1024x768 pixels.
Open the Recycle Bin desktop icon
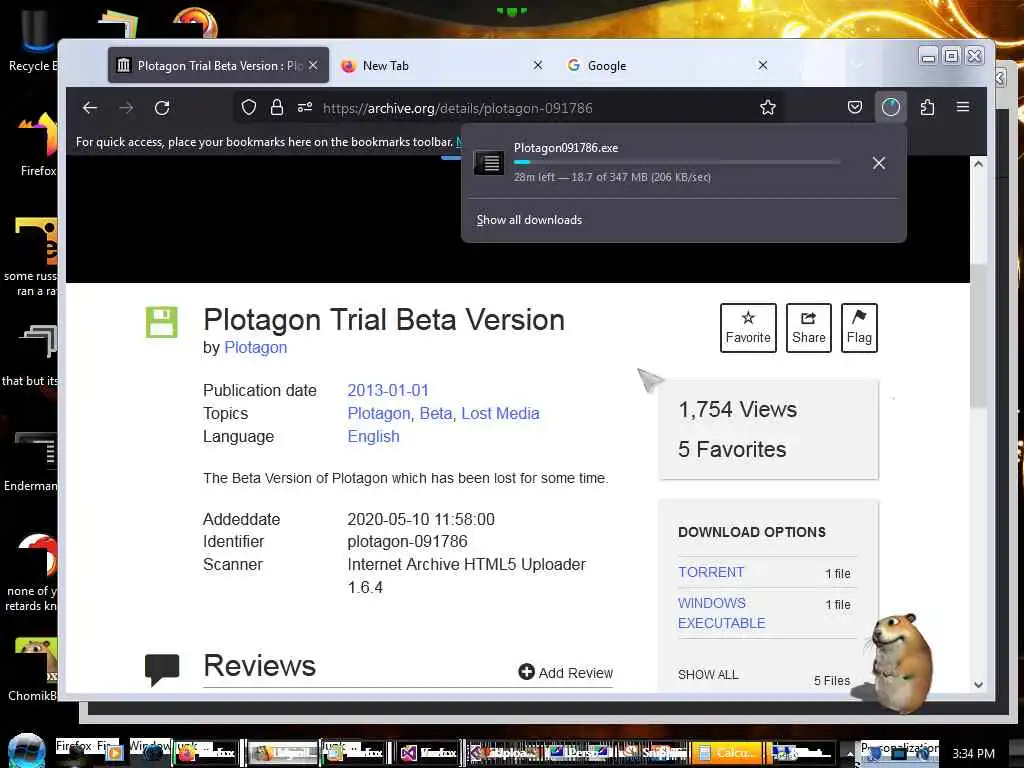click(x=34, y=39)
